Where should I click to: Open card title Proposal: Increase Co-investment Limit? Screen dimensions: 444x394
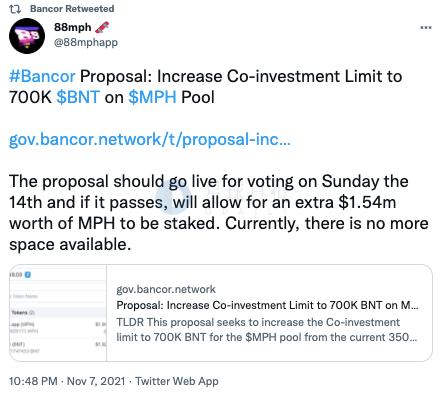point(267,305)
